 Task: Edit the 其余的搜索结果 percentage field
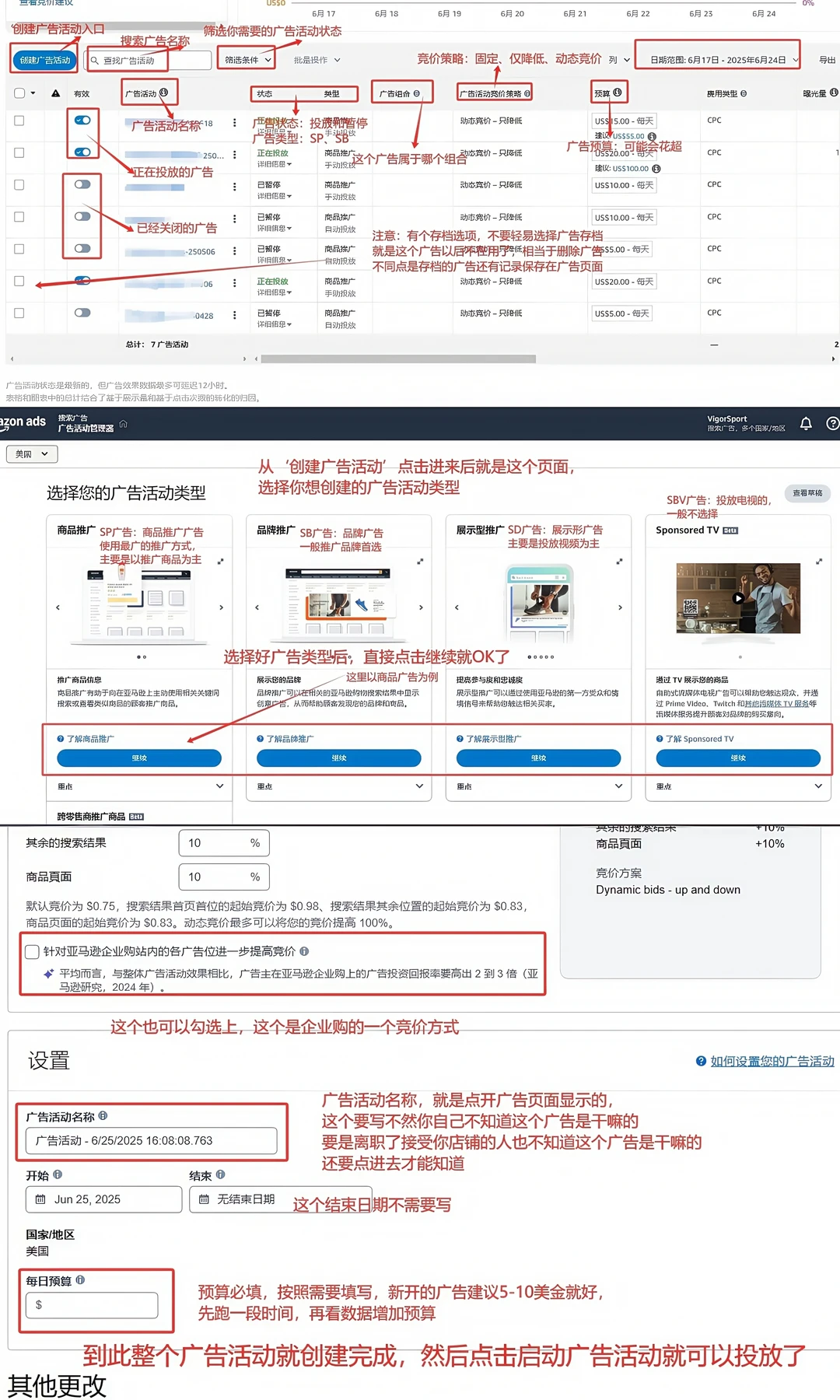click(x=224, y=843)
